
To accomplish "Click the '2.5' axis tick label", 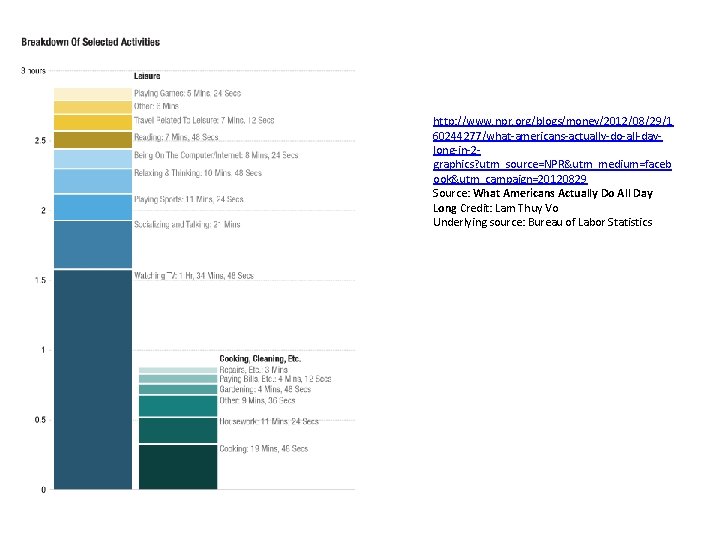I will (x=40, y=141).
